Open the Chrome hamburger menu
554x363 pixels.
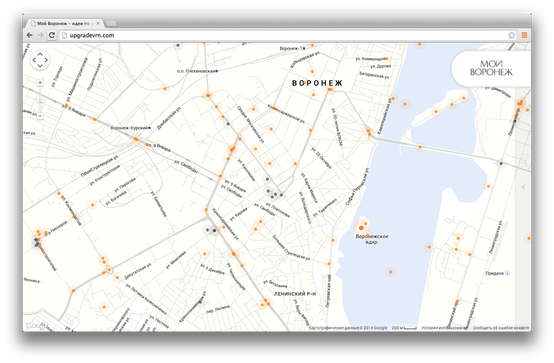coord(524,35)
